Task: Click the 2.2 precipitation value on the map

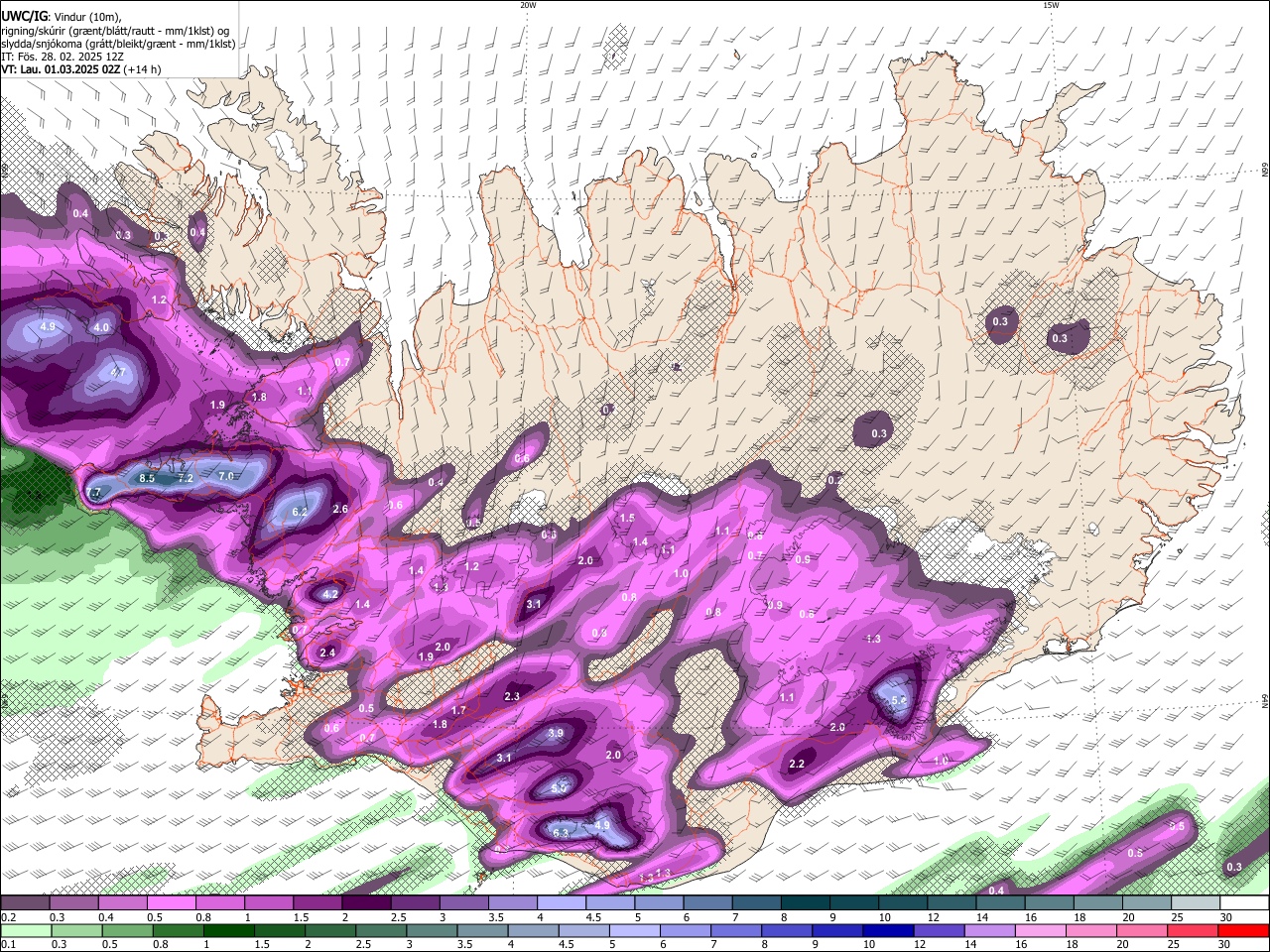Action: click(797, 764)
